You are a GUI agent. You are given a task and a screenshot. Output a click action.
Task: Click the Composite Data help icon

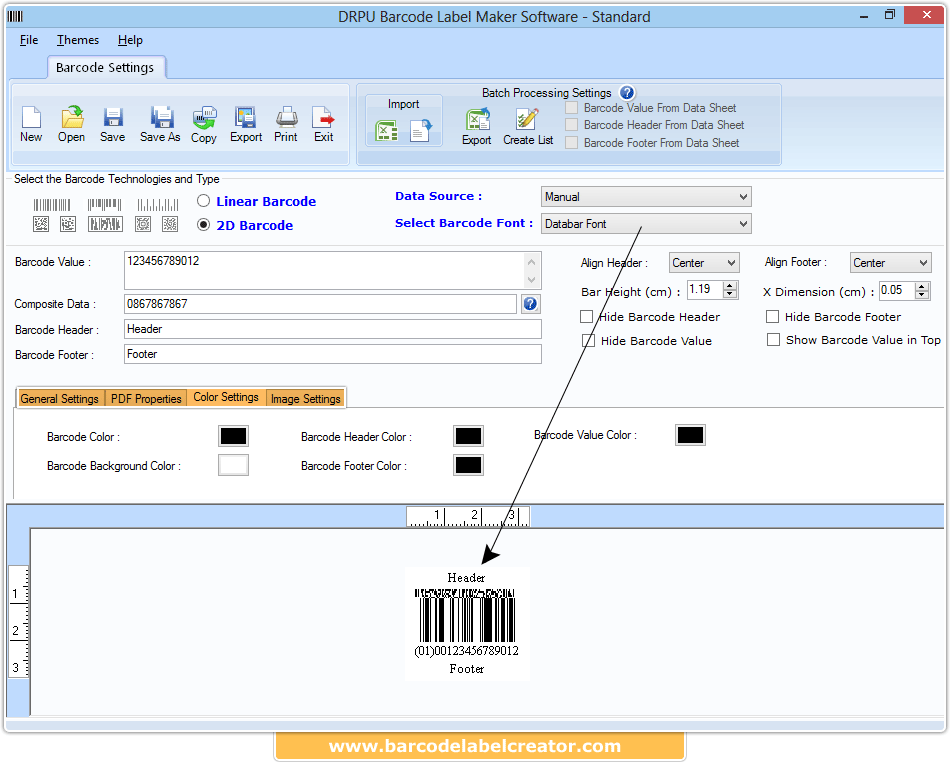click(530, 304)
